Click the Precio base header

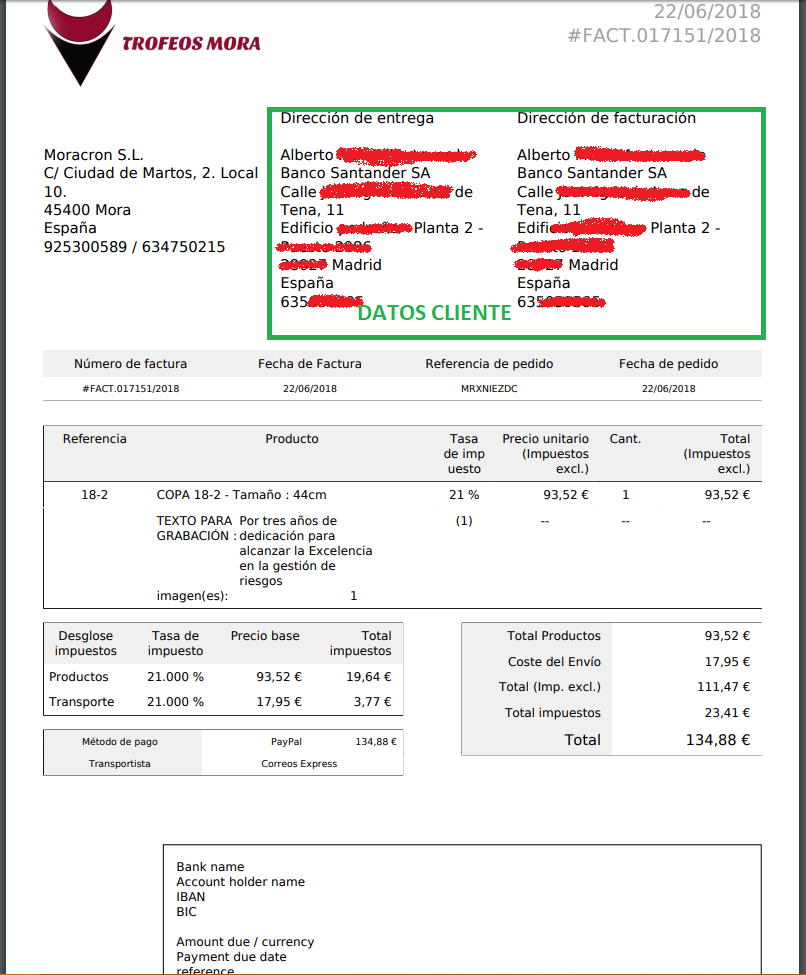coord(265,636)
